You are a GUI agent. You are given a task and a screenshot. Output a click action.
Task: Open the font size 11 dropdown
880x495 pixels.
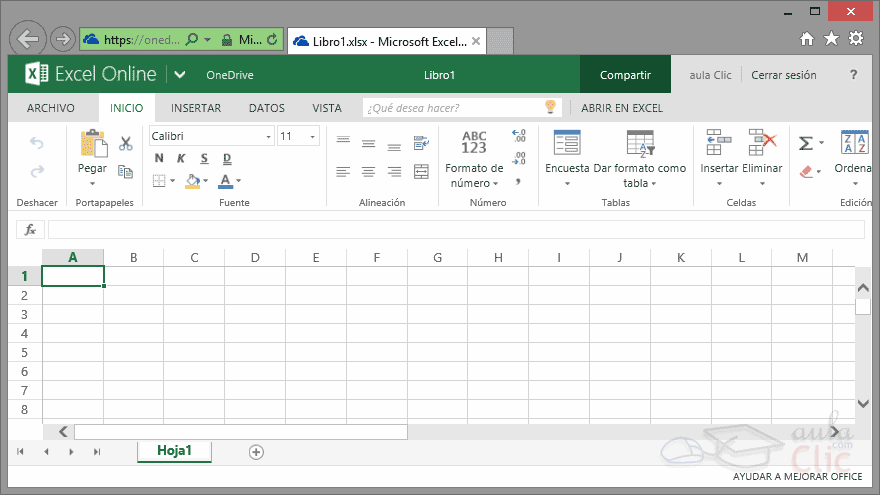298,136
